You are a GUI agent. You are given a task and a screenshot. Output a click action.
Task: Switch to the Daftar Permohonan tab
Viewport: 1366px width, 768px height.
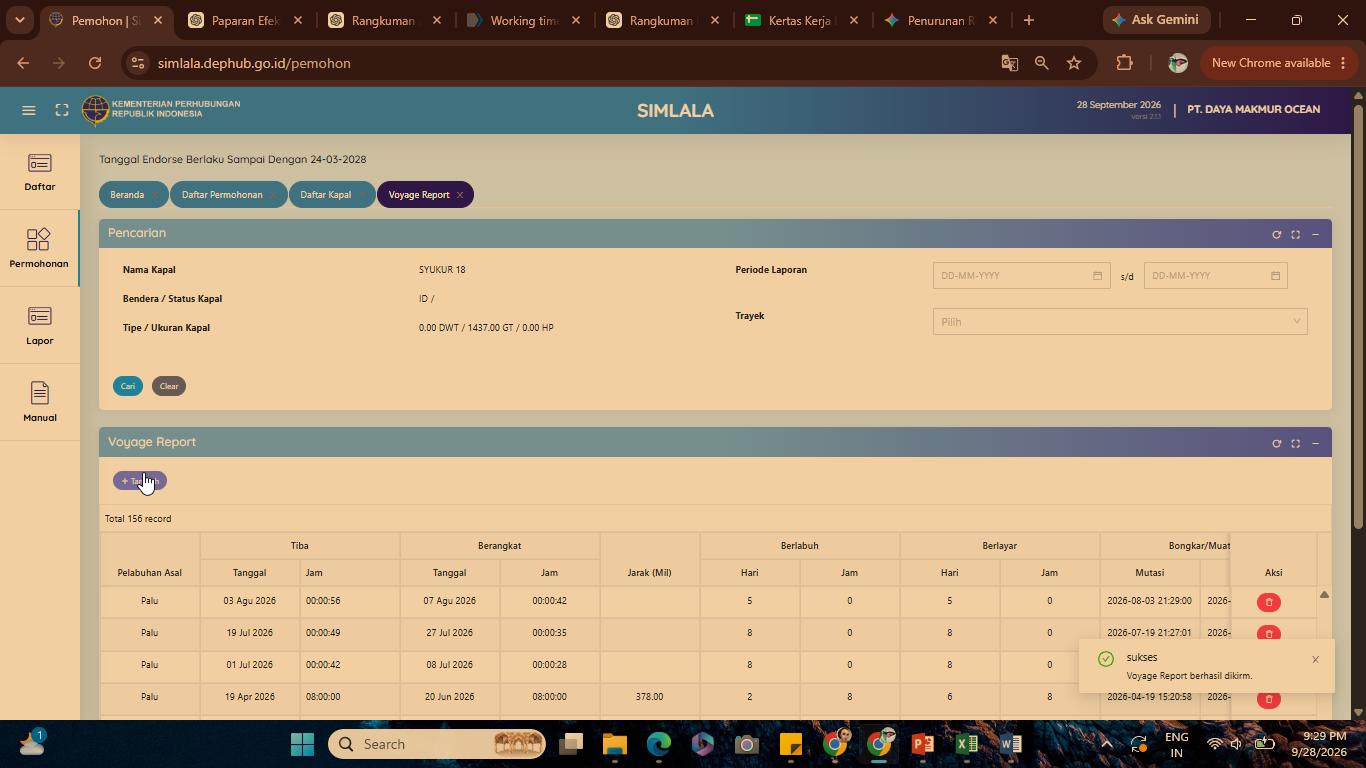point(222,195)
